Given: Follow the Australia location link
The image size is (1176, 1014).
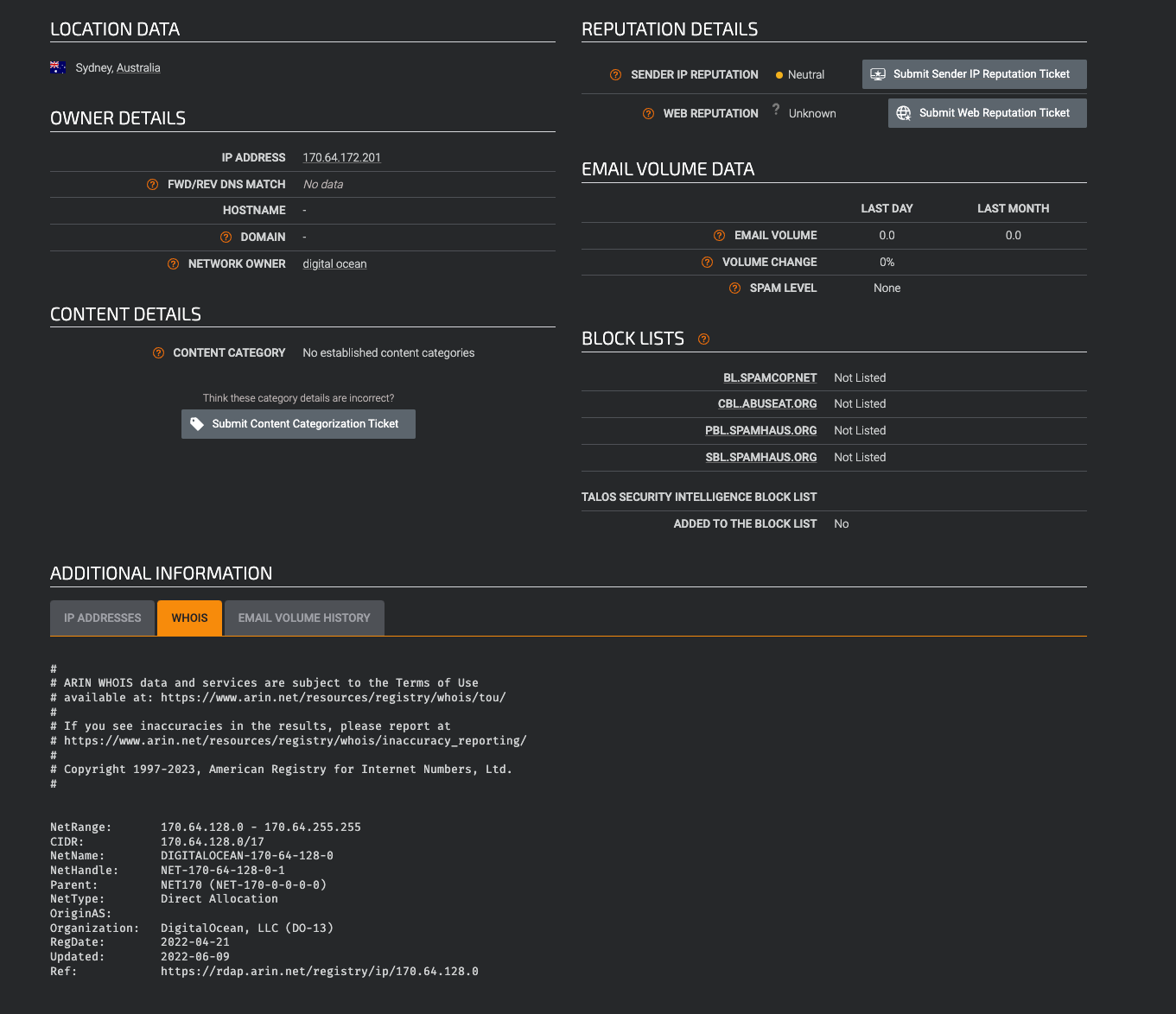Looking at the screenshot, I should point(138,67).
